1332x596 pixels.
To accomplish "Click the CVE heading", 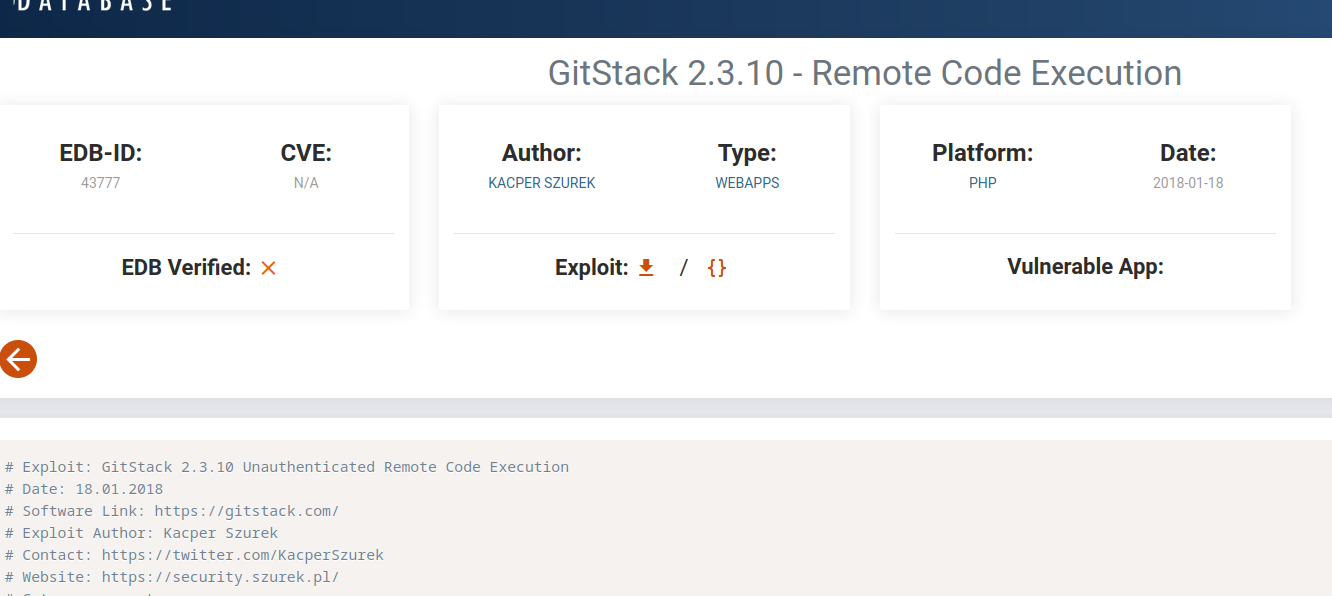I will pos(306,153).
